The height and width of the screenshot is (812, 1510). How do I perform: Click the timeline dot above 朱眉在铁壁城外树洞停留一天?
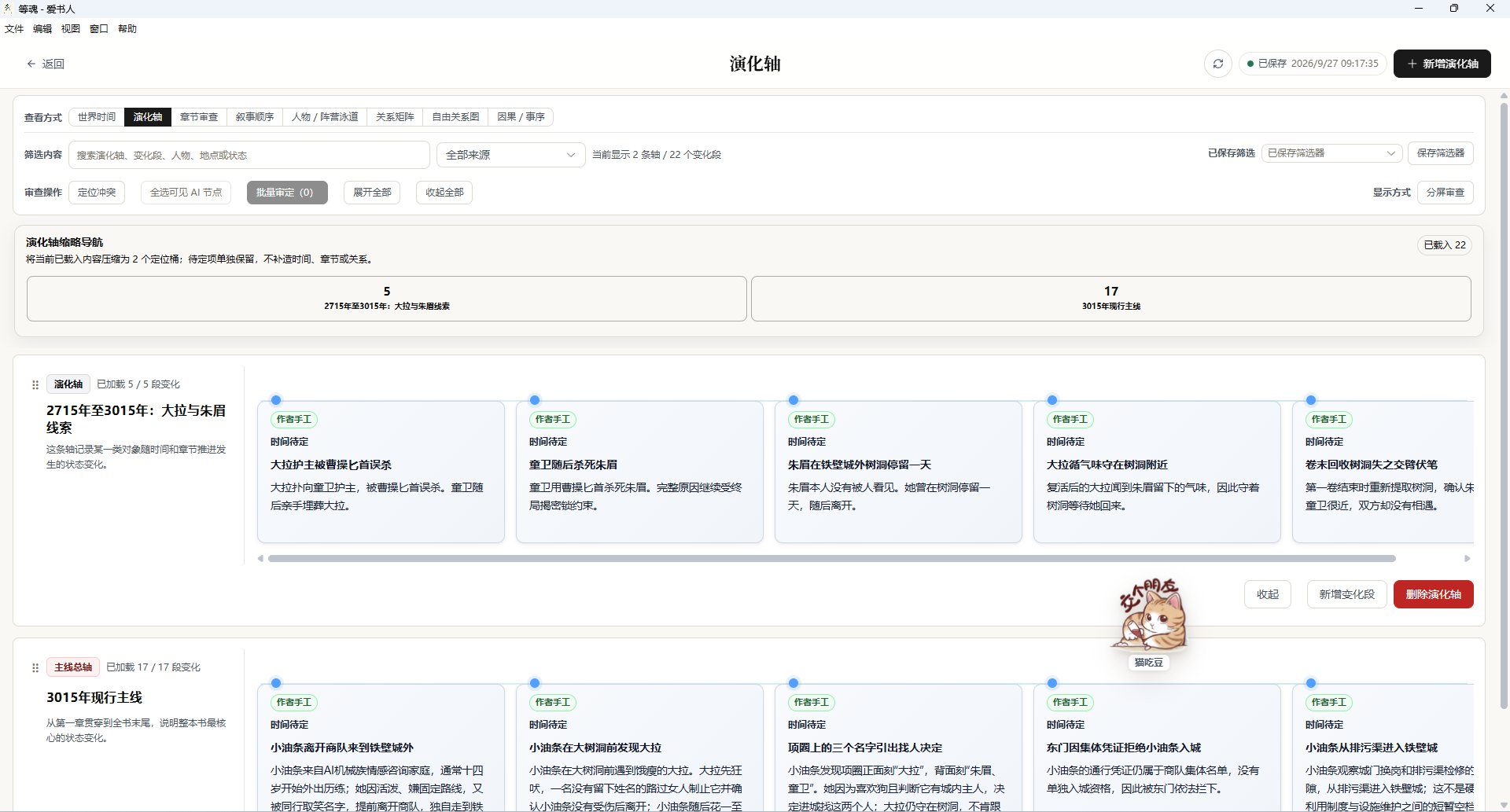pos(794,400)
